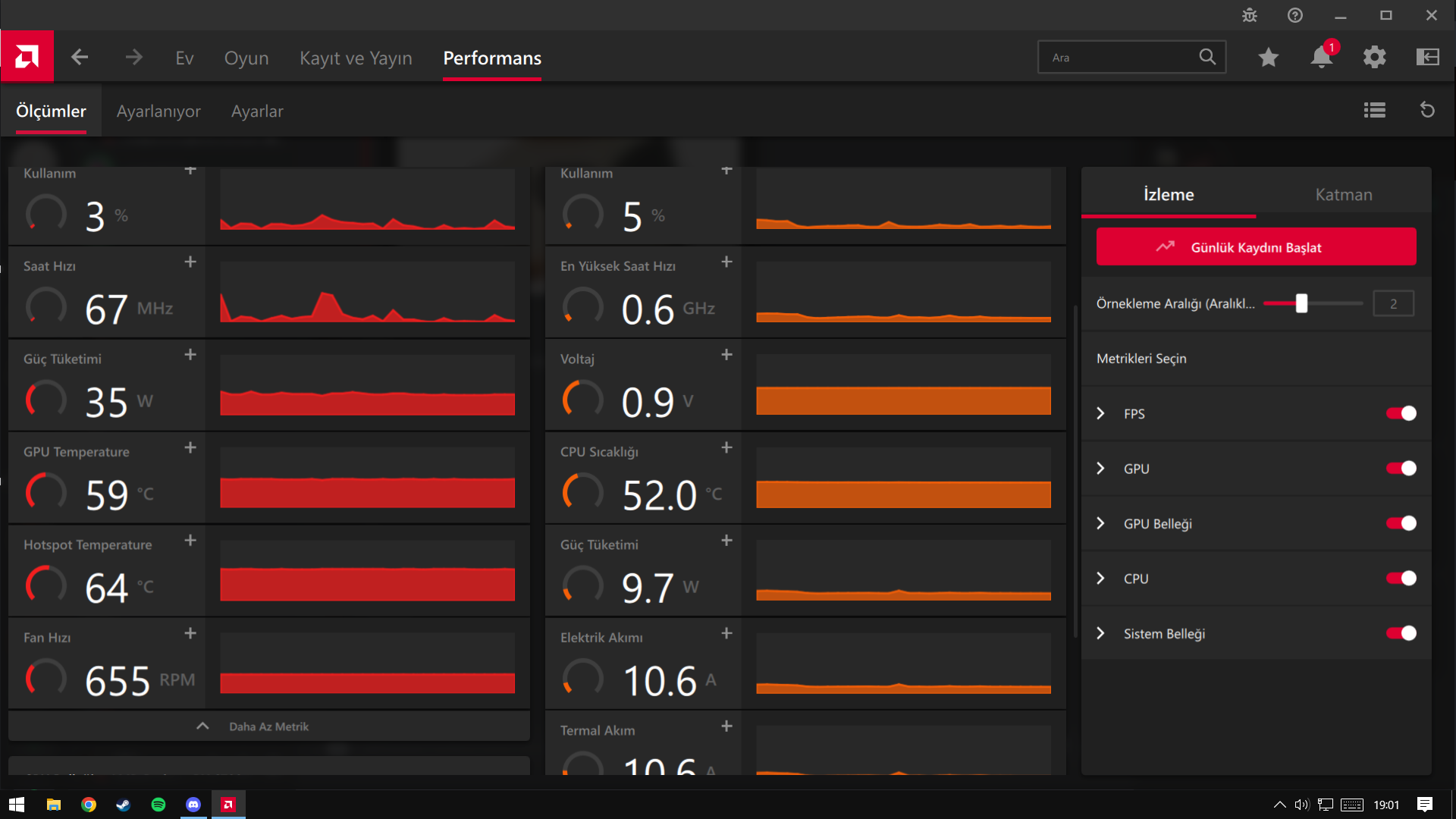This screenshot has width=1456, height=819.
Task: Click the reset metrics arrow icon
Action: point(1427,111)
